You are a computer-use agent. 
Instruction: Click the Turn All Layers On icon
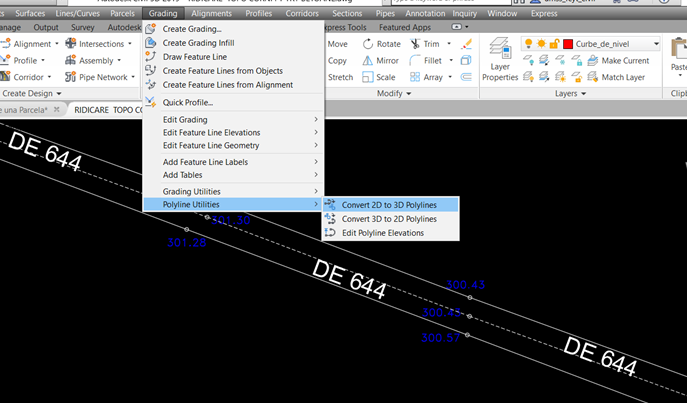click(528, 77)
